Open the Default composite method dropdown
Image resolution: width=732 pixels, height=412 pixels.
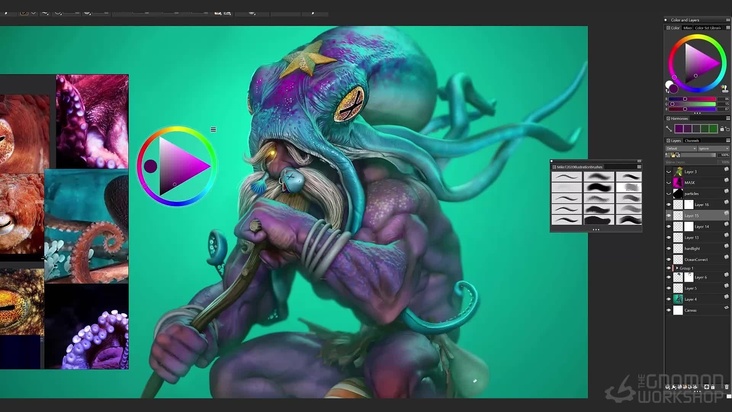(x=681, y=148)
